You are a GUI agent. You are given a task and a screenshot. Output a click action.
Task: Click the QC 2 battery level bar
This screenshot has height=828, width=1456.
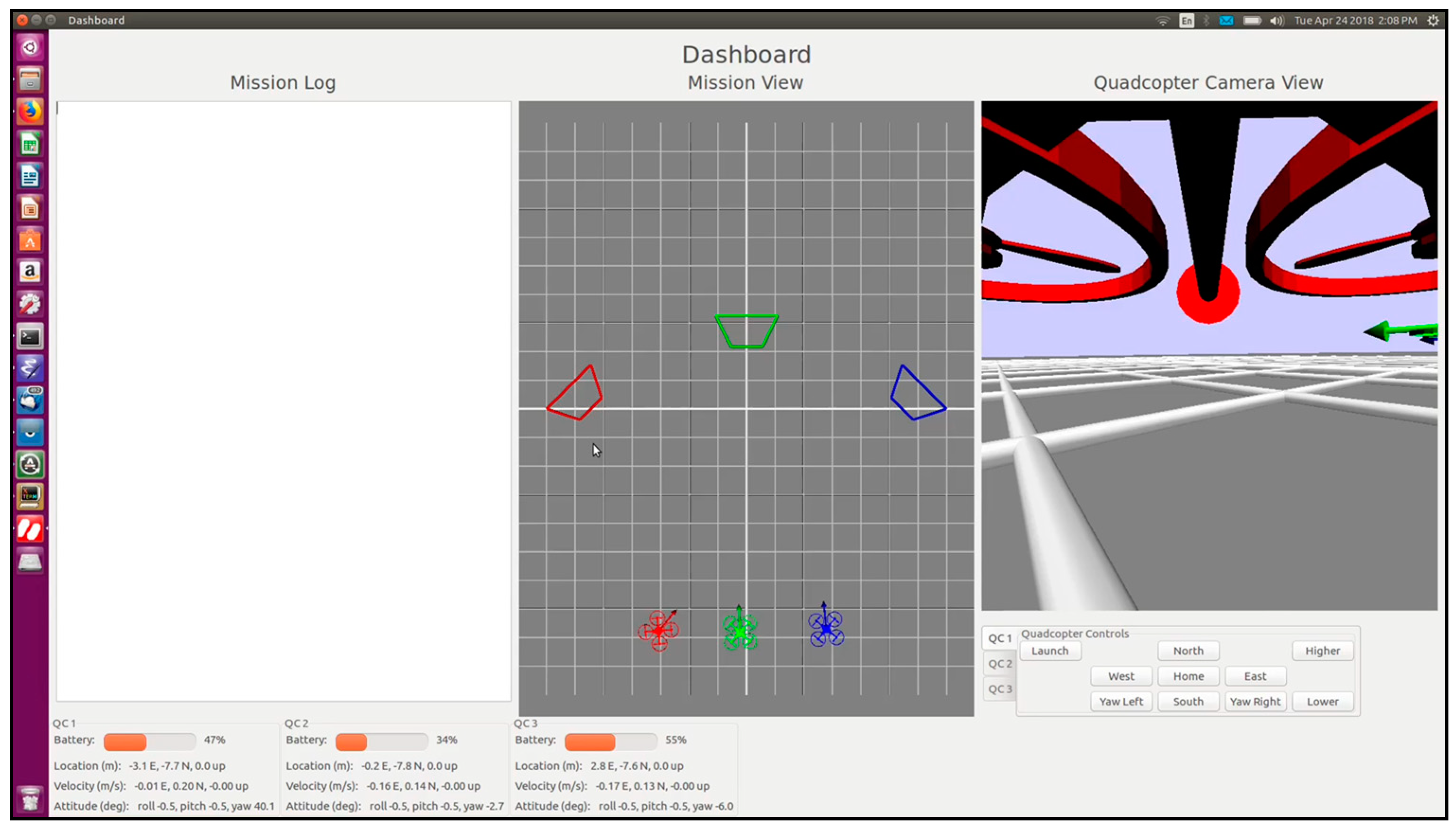coord(381,741)
